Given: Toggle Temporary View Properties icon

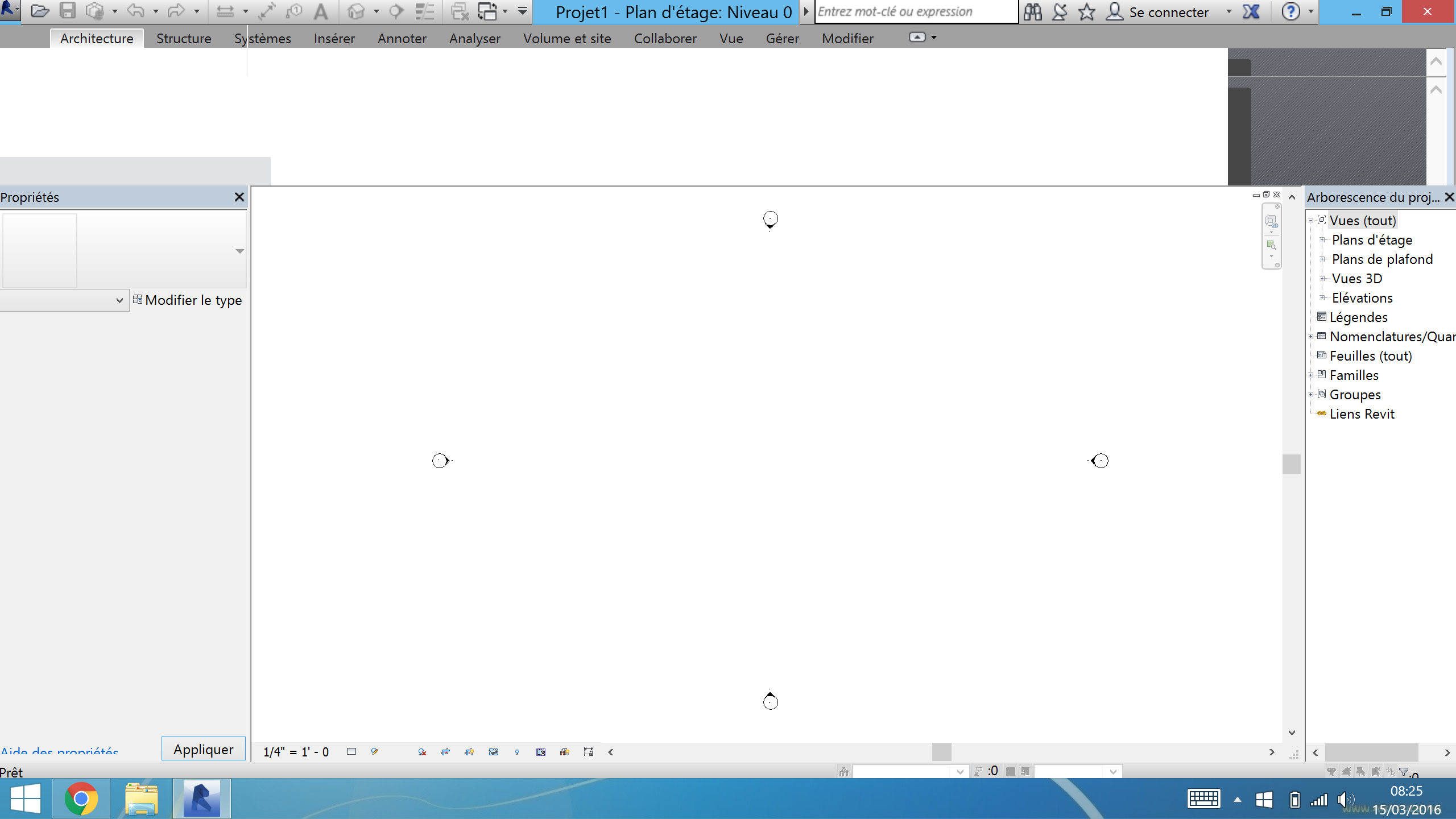Looking at the screenshot, I should pos(541,752).
